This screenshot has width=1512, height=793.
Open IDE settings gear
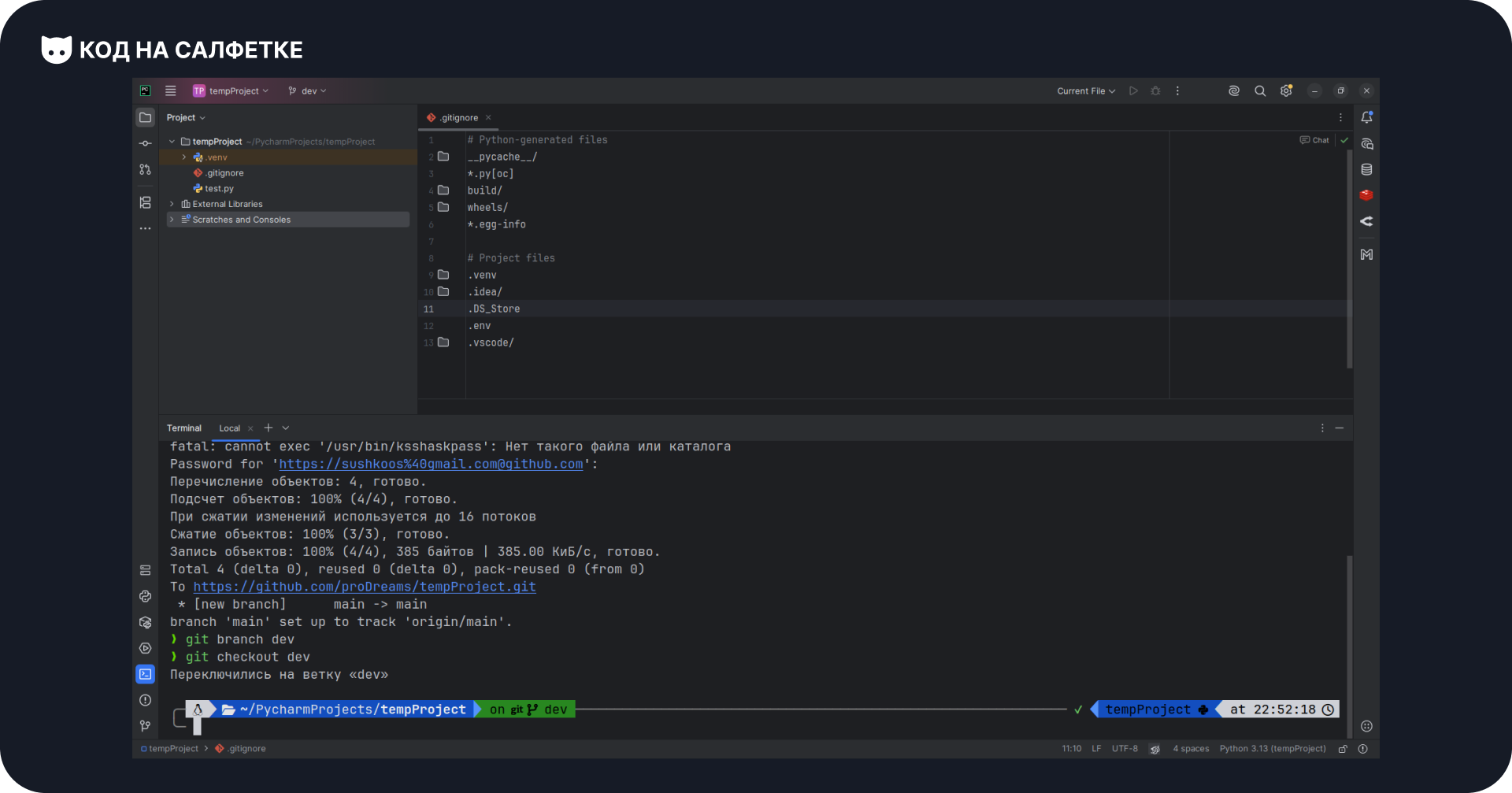(1286, 91)
